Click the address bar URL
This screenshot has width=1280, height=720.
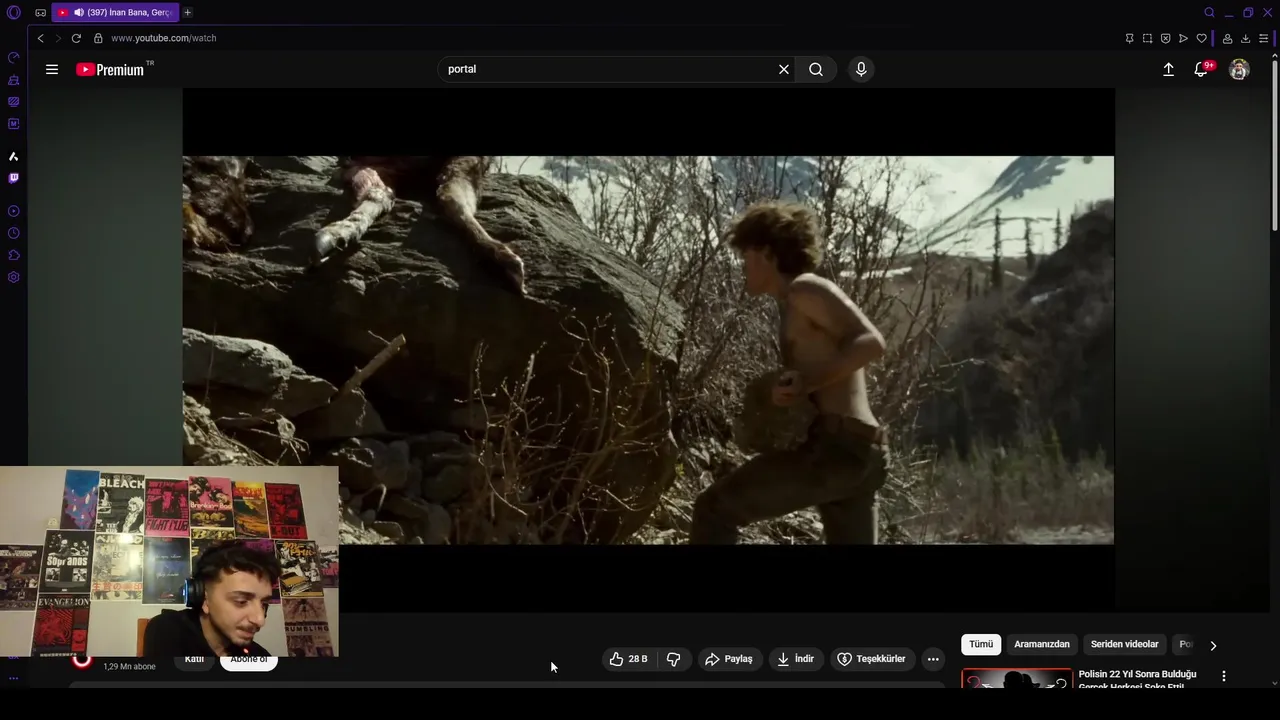[164, 38]
